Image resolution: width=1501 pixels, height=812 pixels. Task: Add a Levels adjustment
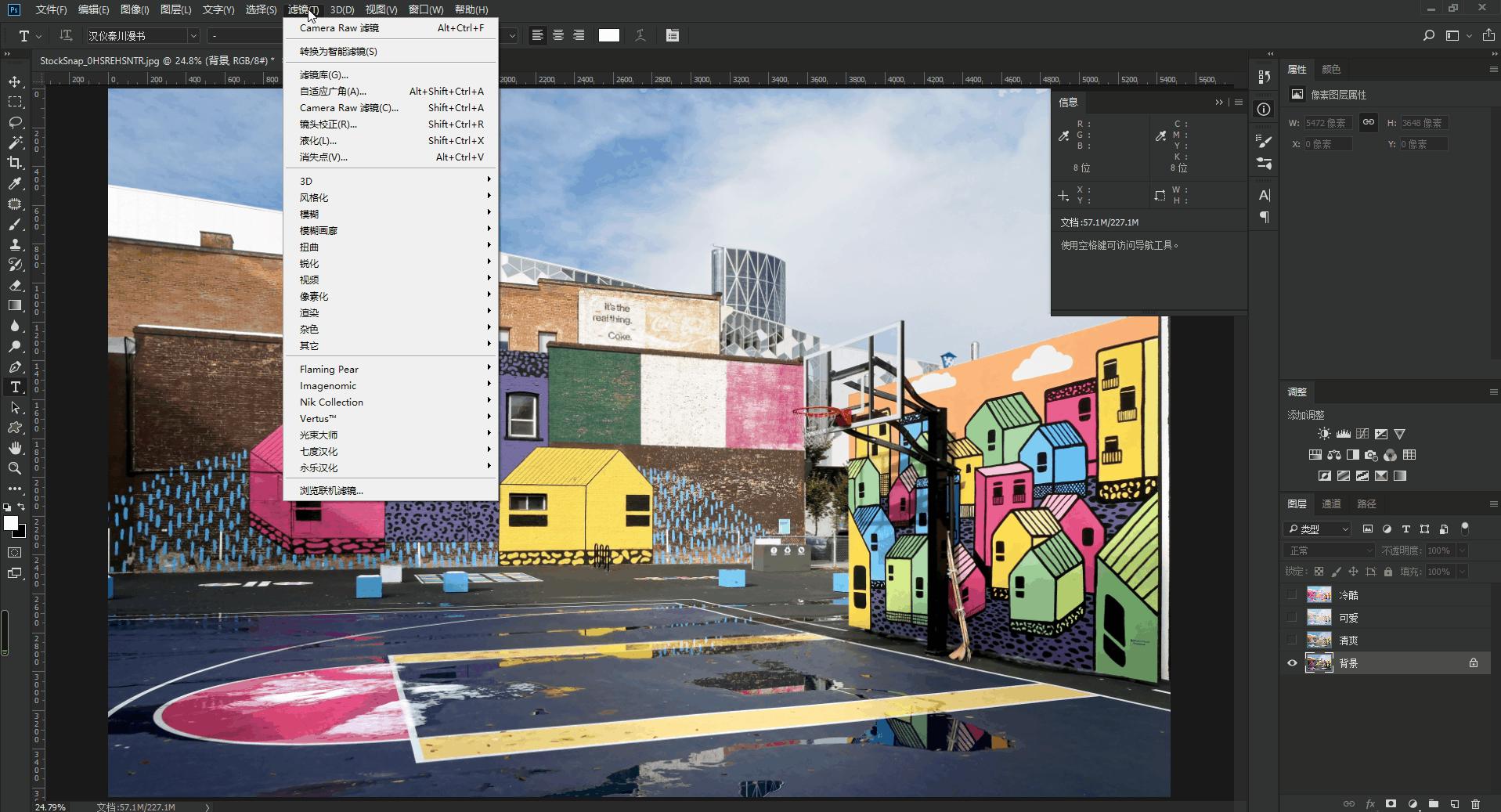(x=1343, y=434)
